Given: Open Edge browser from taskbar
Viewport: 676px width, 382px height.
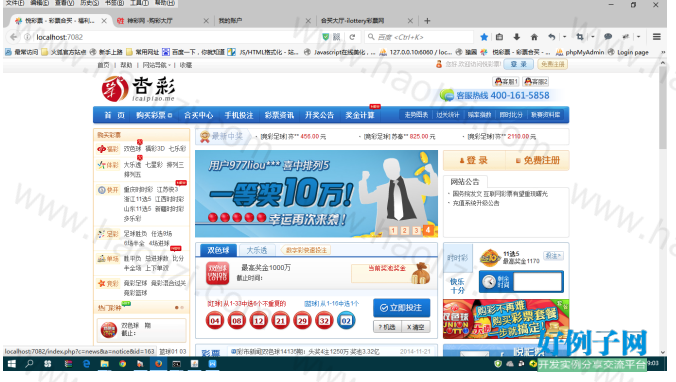Looking at the screenshot, I should 86,364.
